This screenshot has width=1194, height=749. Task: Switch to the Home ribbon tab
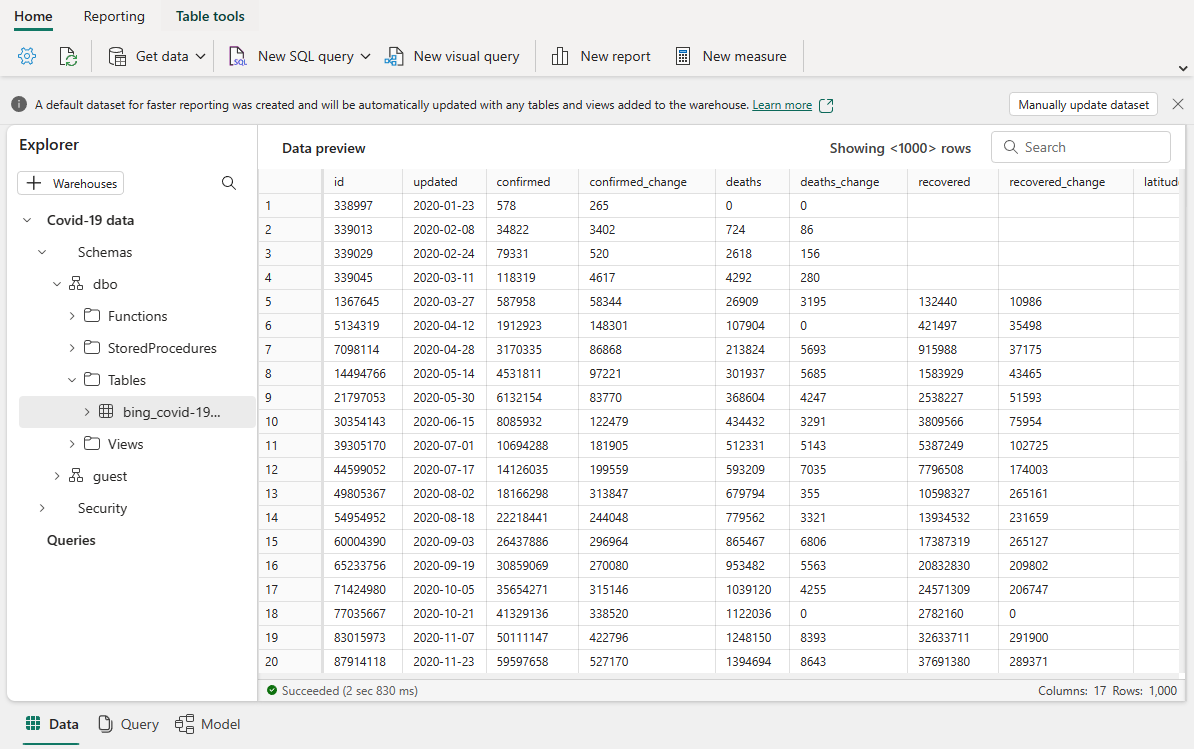coord(34,16)
